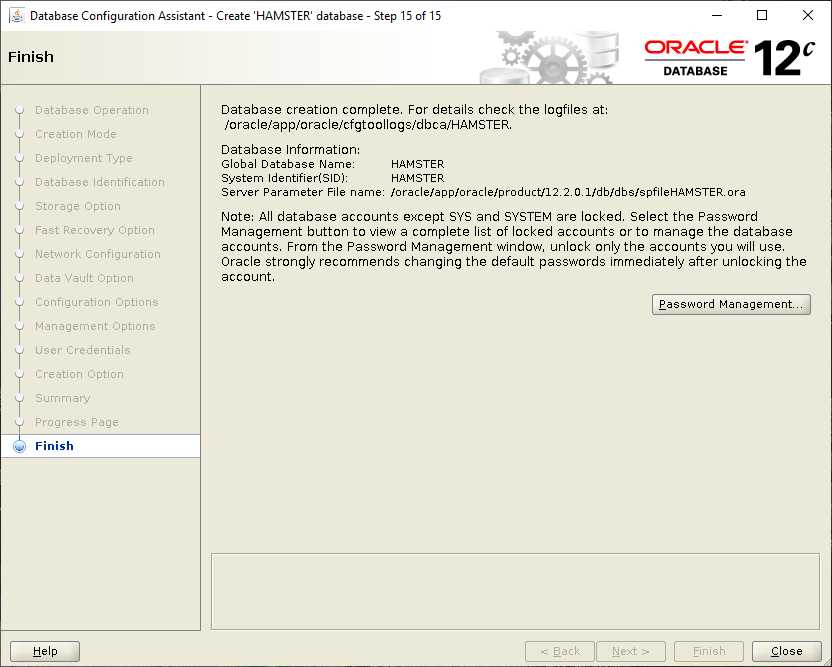Select the Database Identification step
Viewport: 832px width, 667px height.
click(x=100, y=182)
